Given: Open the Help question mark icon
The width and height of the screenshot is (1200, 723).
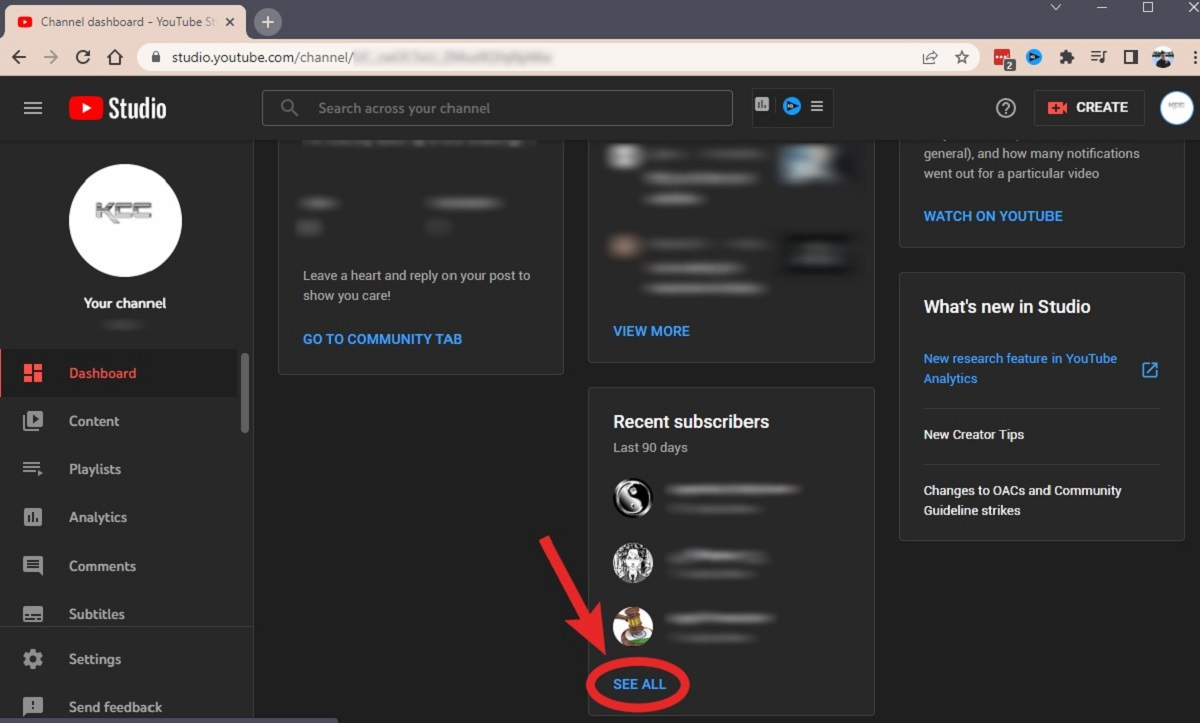Looking at the screenshot, I should [x=1006, y=108].
